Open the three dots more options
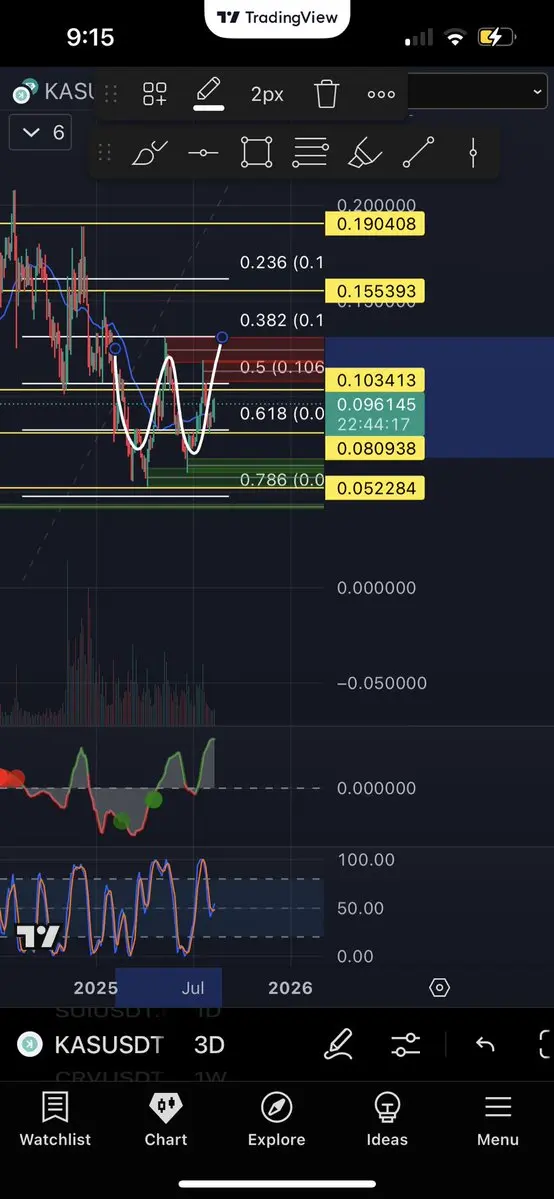The height and width of the screenshot is (1199, 554). tap(381, 94)
